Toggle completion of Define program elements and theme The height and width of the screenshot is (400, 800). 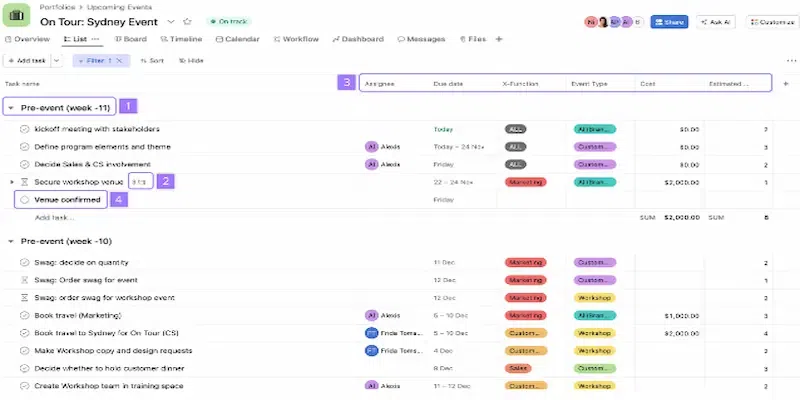point(24,147)
